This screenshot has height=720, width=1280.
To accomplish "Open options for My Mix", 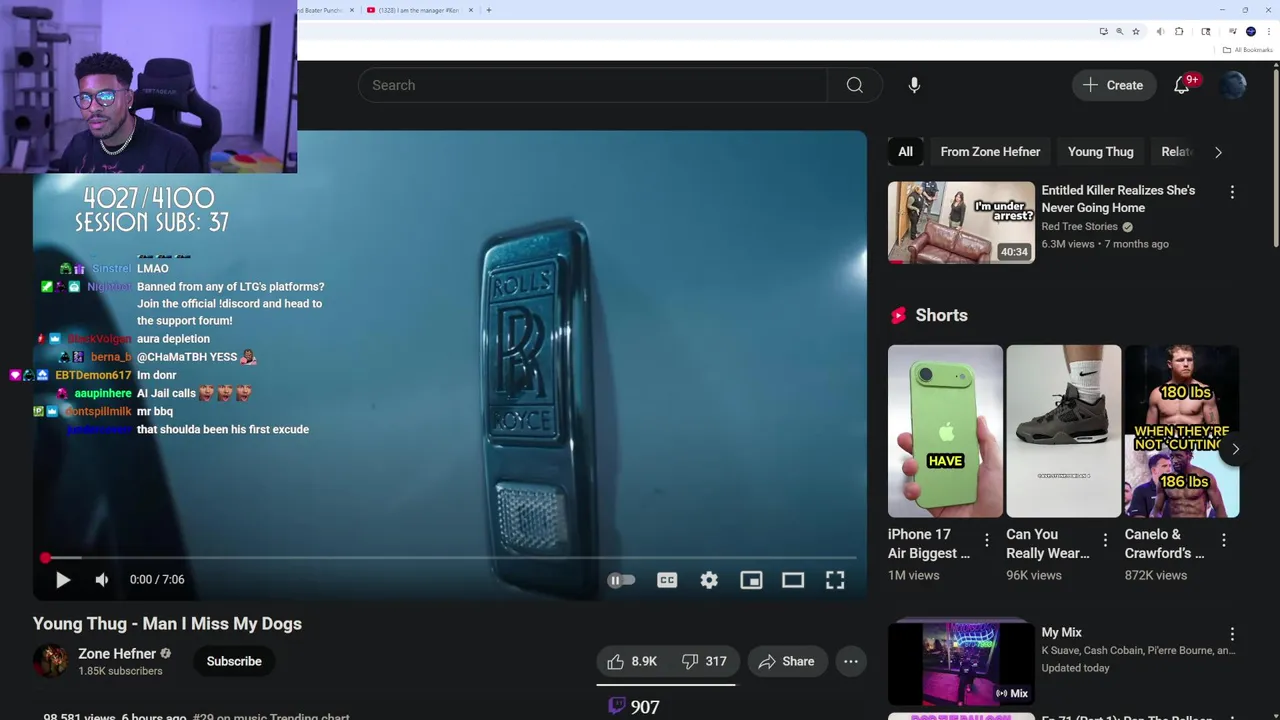I will 1232,634.
